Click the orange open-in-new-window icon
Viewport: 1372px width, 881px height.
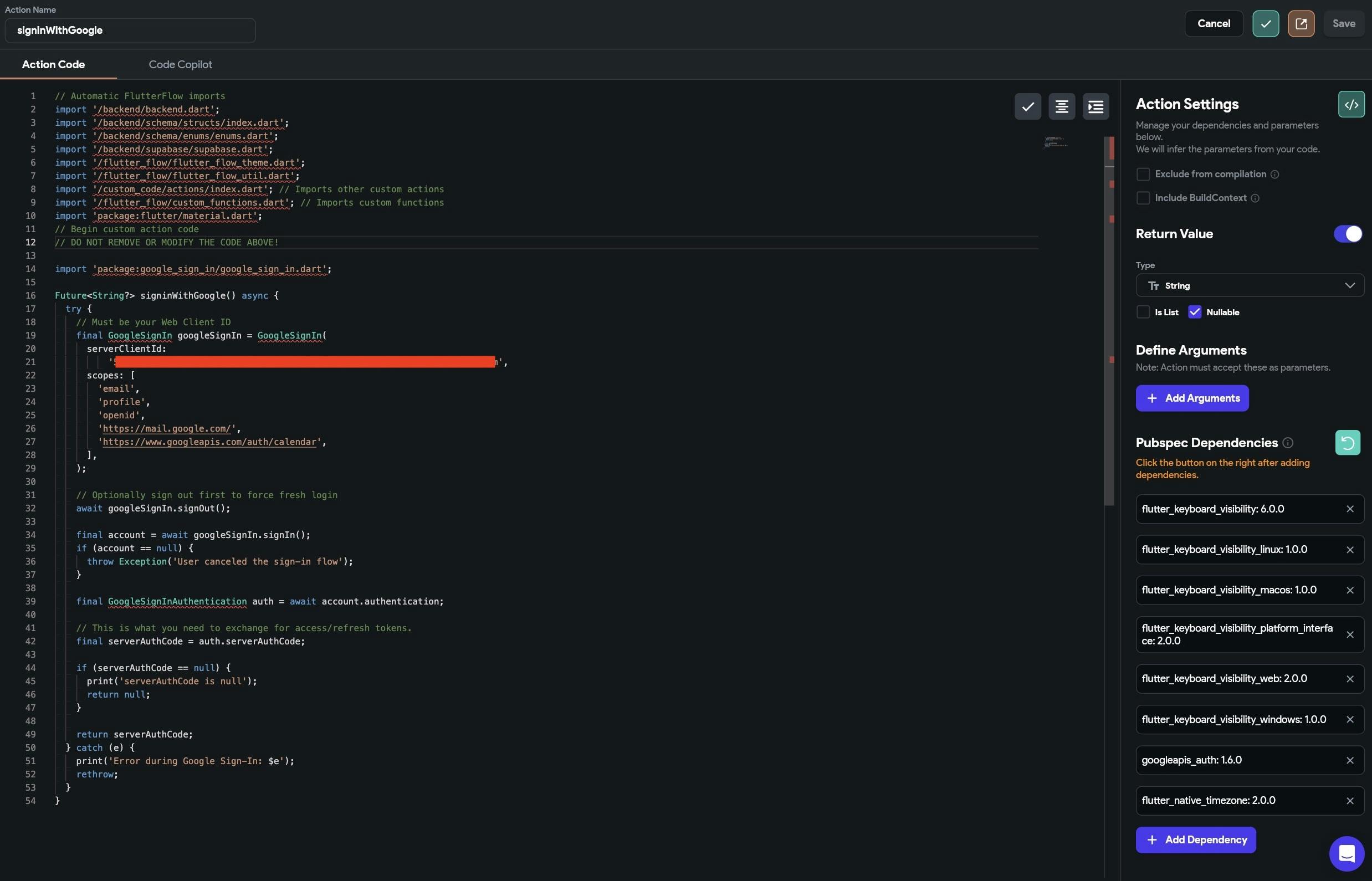(x=1301, y=23)
